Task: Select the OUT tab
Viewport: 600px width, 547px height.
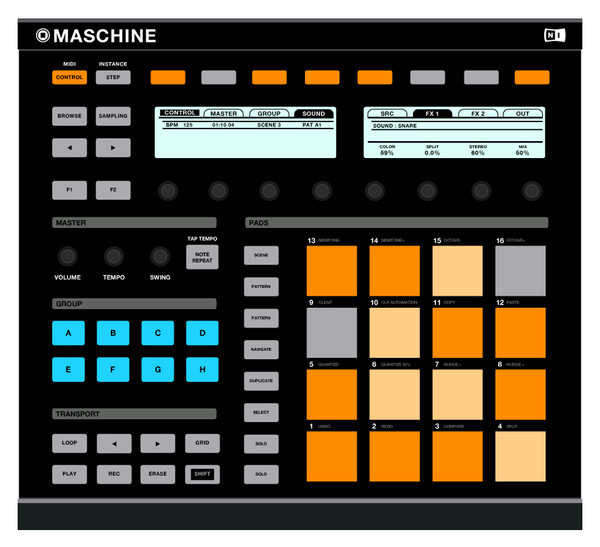Action: coord(523,114)
